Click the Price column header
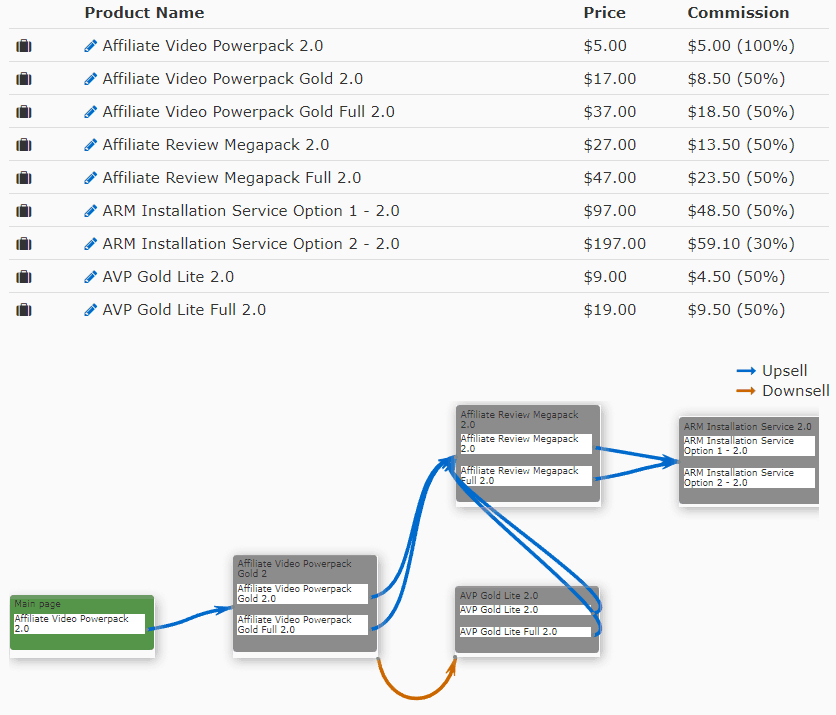 tap(604, 13)
